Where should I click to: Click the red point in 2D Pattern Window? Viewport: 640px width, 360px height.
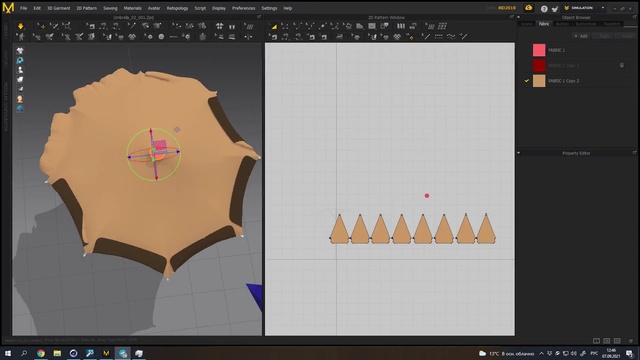(x=427, y=196)
